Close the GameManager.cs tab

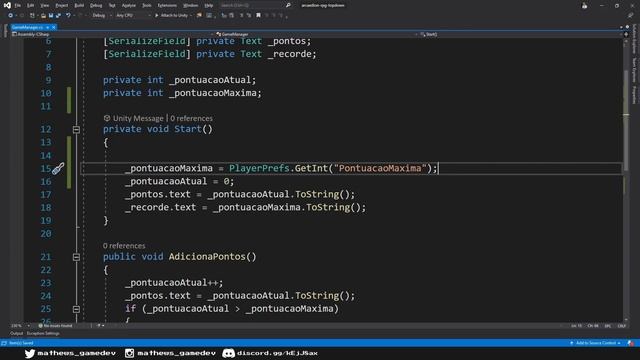tap(53, 27)
